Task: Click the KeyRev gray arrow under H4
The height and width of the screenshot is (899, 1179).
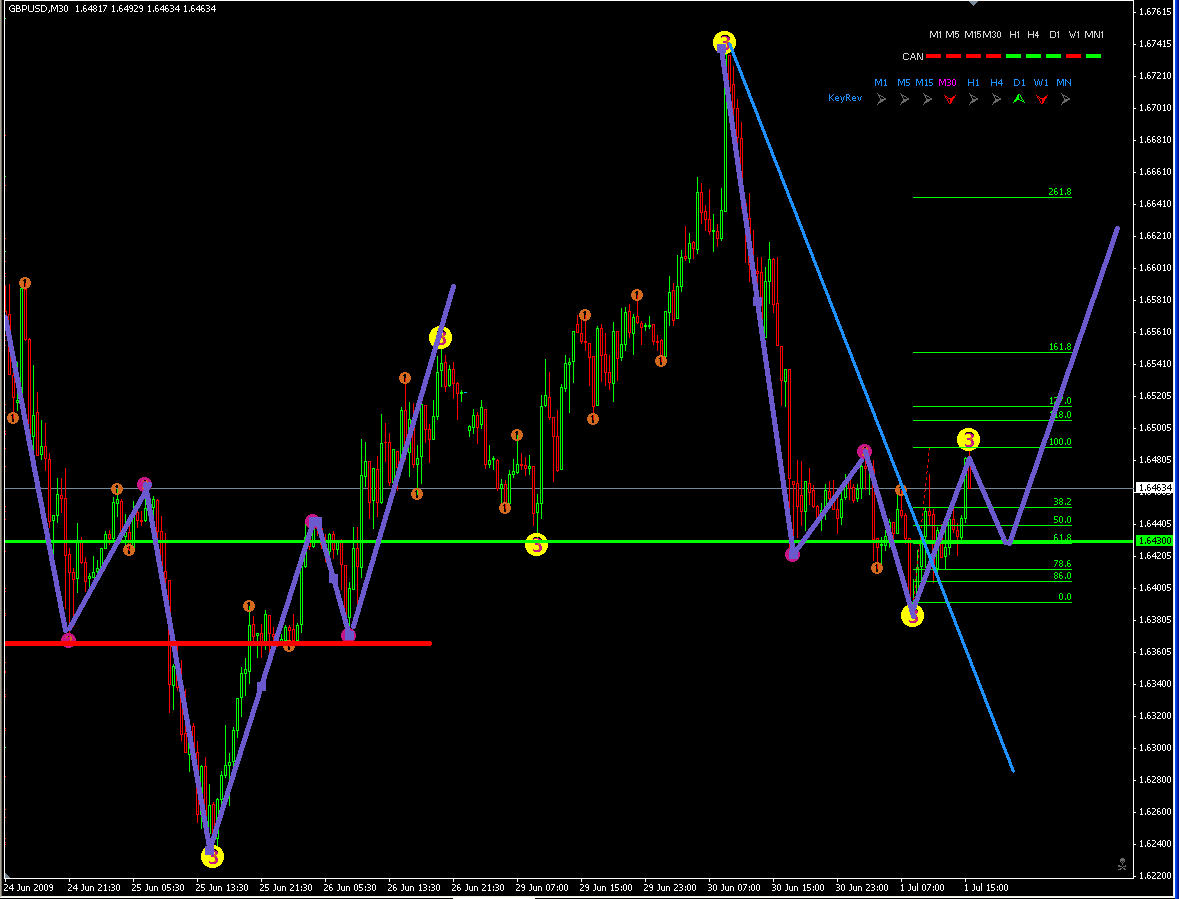Action: click(996, 98)
